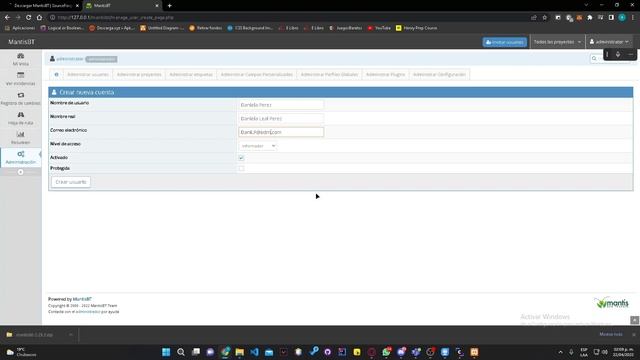
Task: Click the Mantis logo in footer
Action: (611, 303)
